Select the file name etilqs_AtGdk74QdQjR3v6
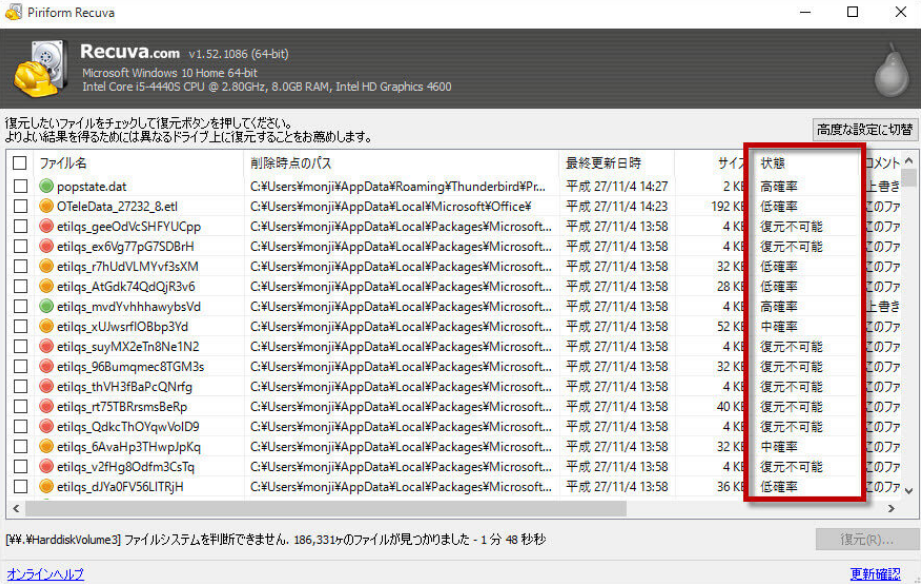The image size is (921, 584). (x=126, y=286)
